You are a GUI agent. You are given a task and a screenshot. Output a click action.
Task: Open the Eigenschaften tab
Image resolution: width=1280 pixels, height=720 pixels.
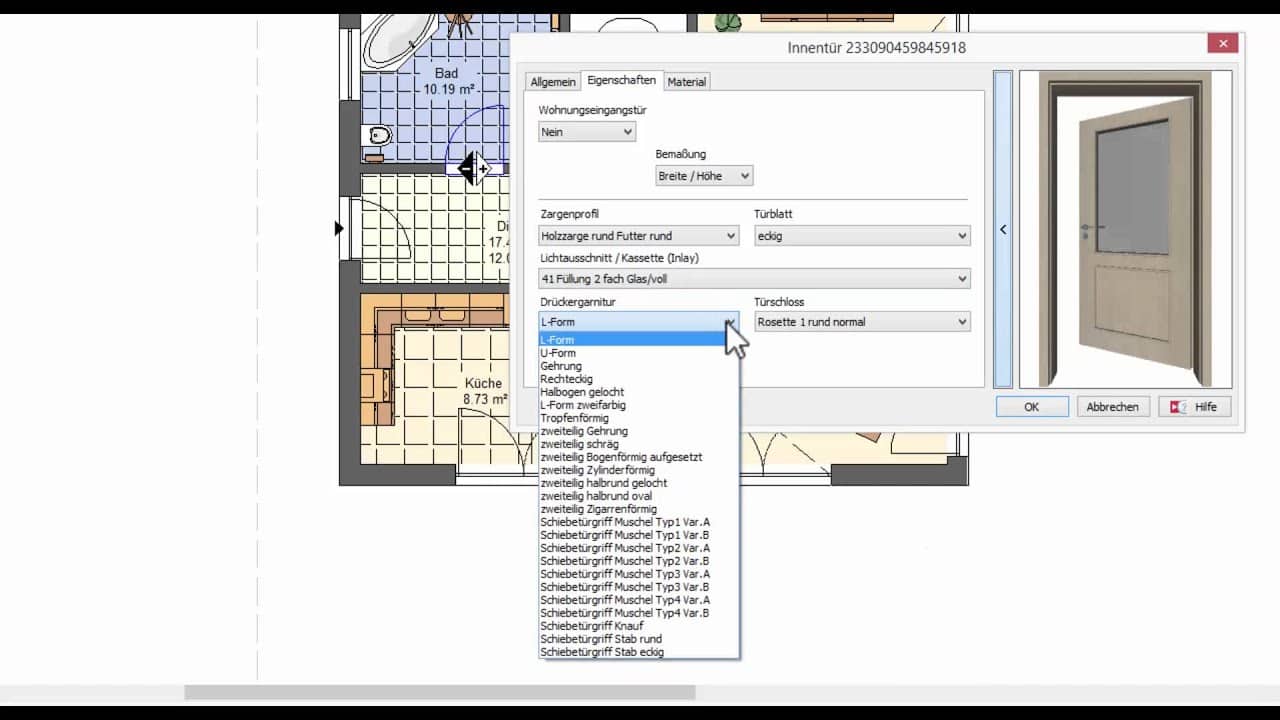point(621,80)
